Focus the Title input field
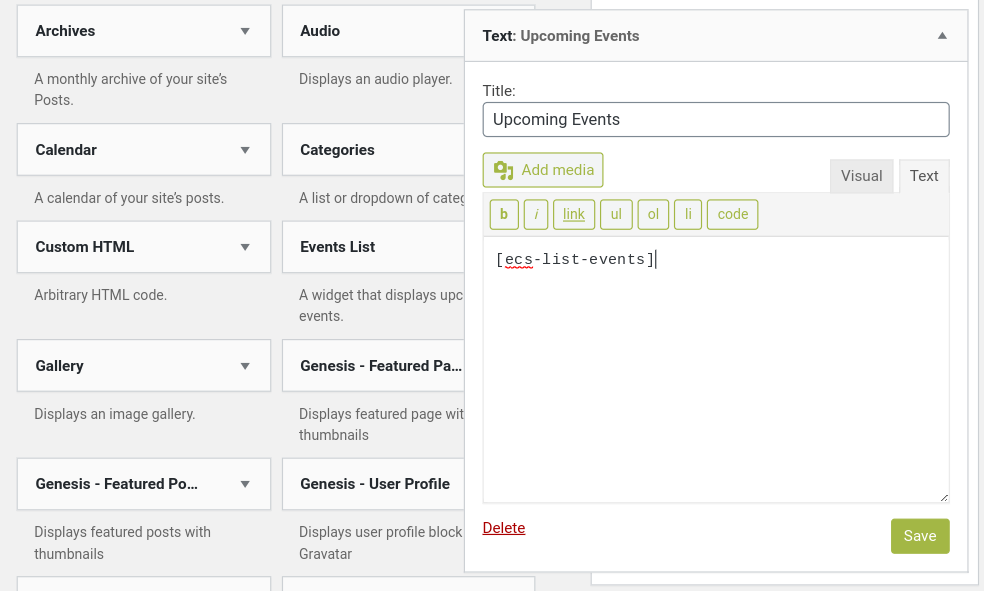This screenshot has height=591, width=984. coord(716,119)
